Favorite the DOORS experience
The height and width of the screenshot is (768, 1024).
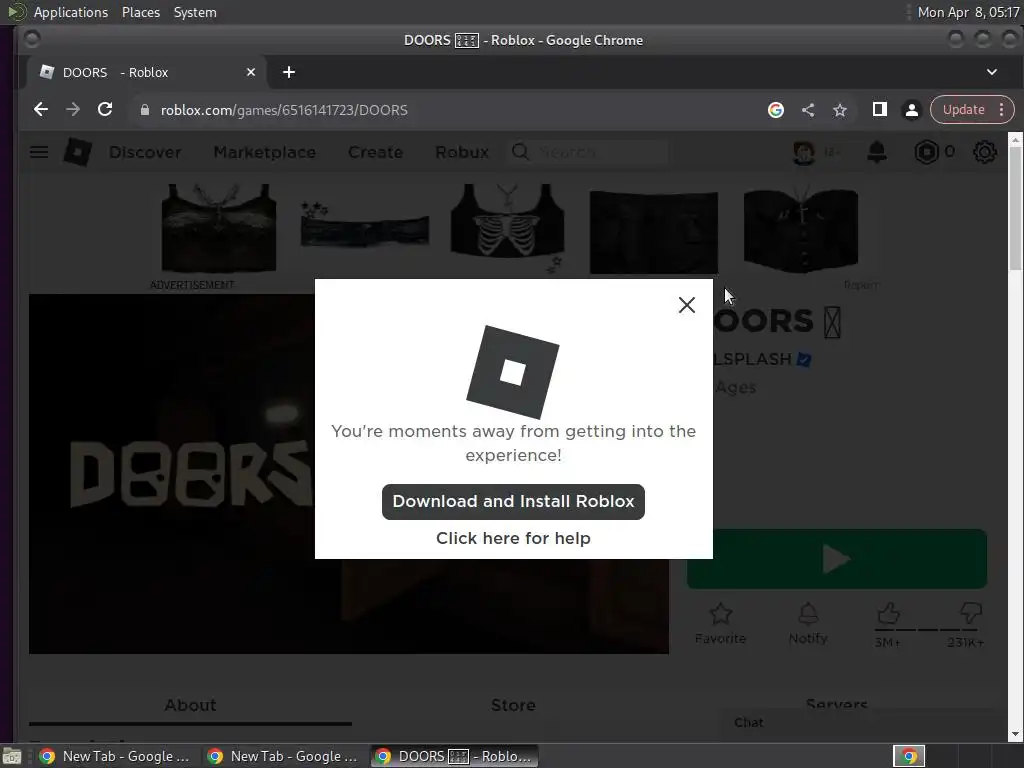coord(720,624)
